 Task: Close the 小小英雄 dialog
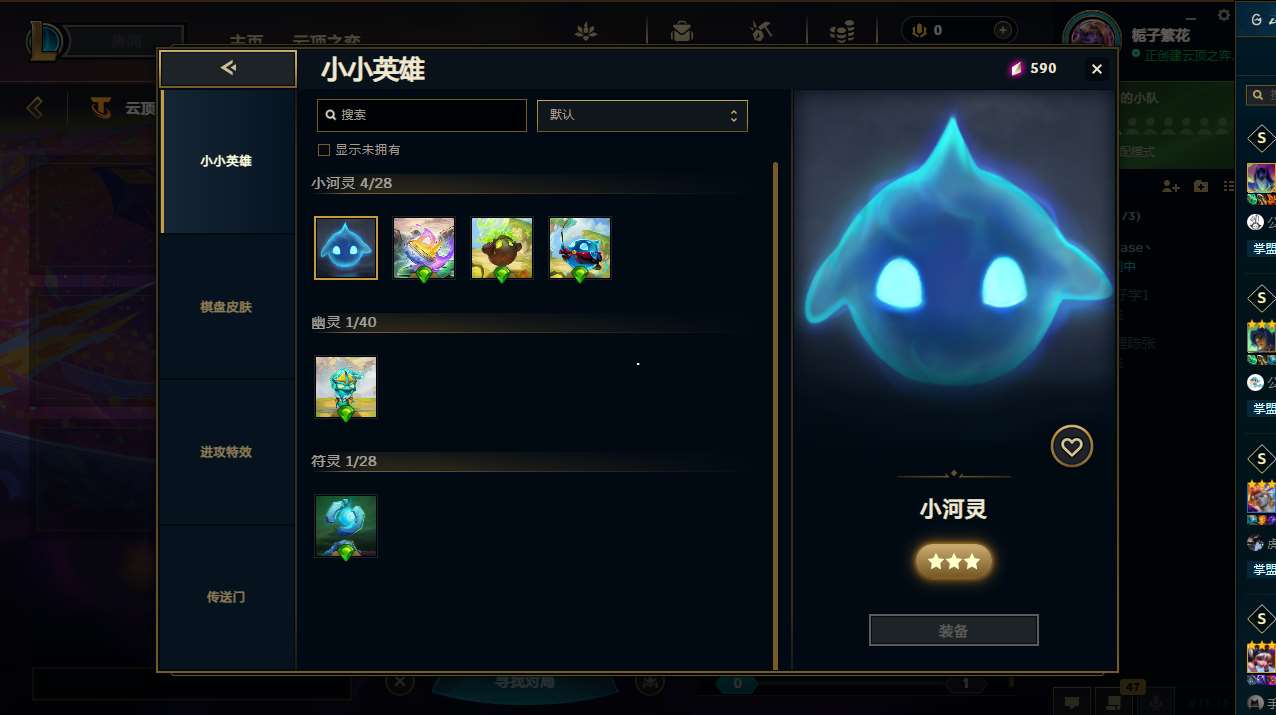[1097, 69]
